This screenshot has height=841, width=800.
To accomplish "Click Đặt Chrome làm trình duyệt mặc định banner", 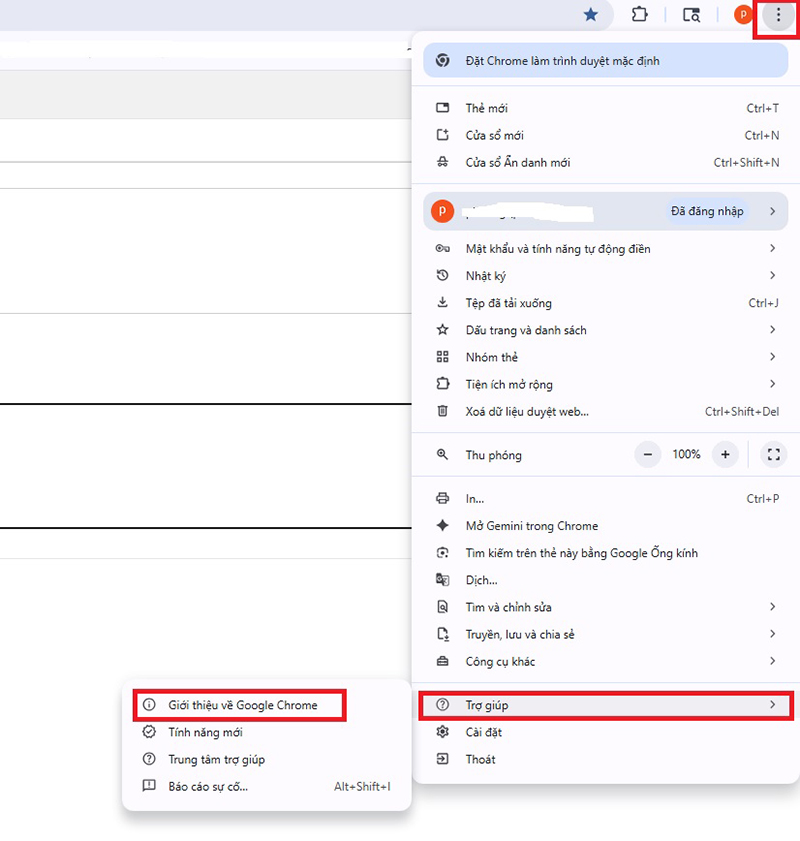I will tap(606, 61).
